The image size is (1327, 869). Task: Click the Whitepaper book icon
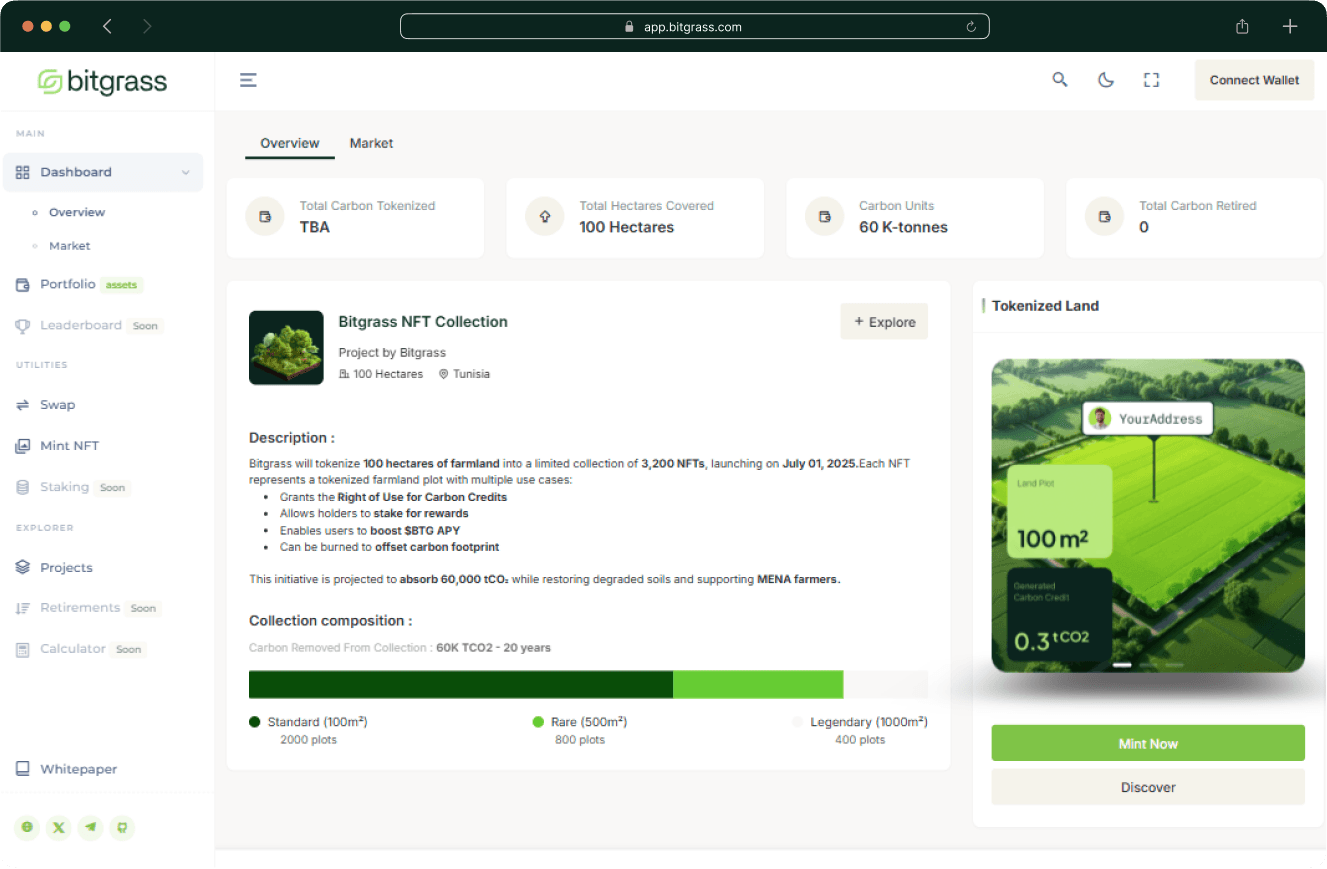pyautogui.click(x=23, y=769)
